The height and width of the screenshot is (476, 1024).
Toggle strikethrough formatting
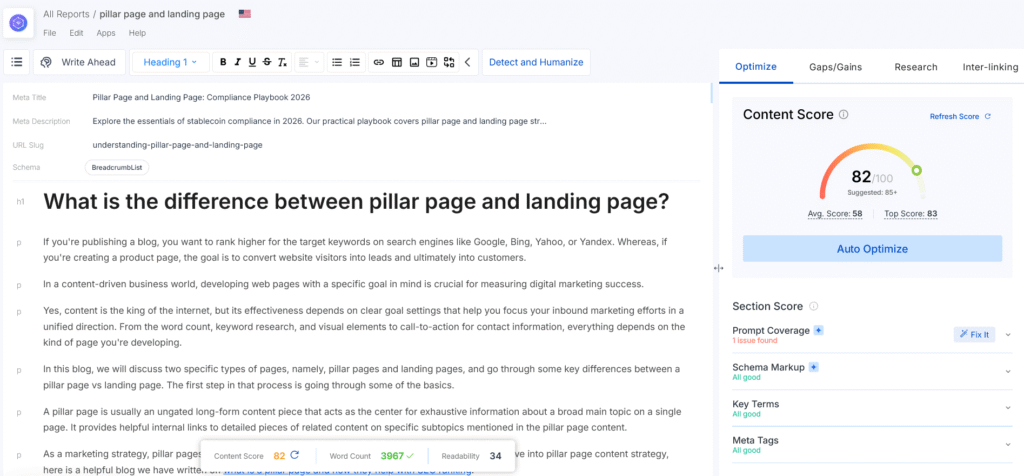tap(266, 62)
